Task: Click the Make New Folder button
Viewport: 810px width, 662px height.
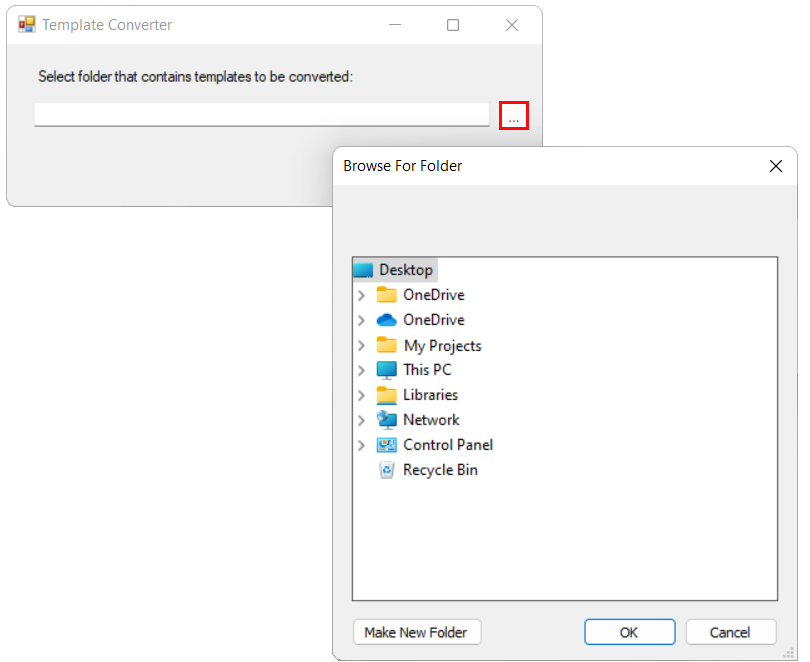Action: [x=417, y=632]
